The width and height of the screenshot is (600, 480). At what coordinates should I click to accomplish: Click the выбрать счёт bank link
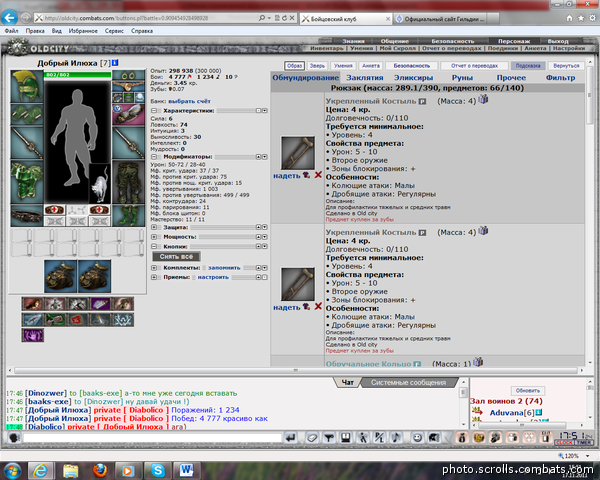pyautogui.click(x=189, y=101)
